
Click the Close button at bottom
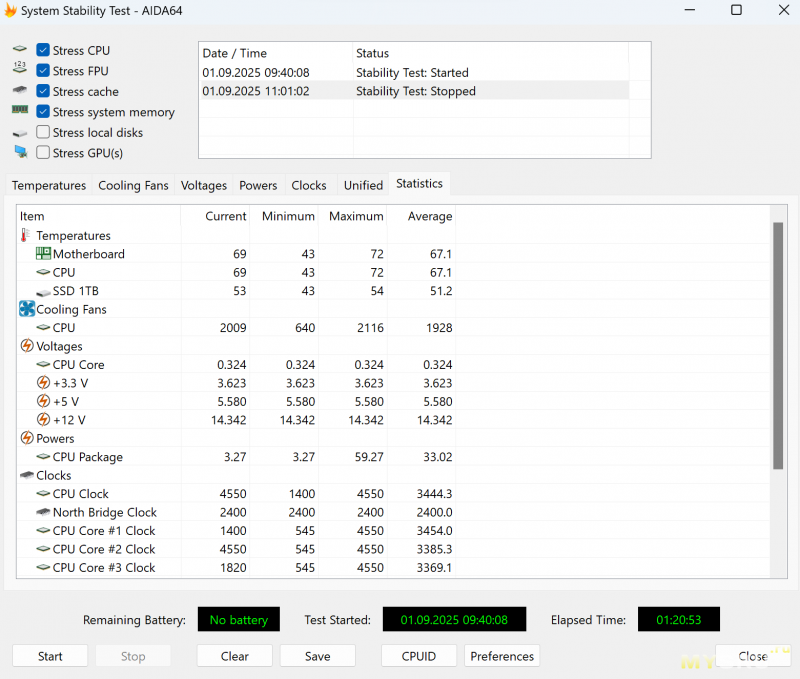point(753,656)
